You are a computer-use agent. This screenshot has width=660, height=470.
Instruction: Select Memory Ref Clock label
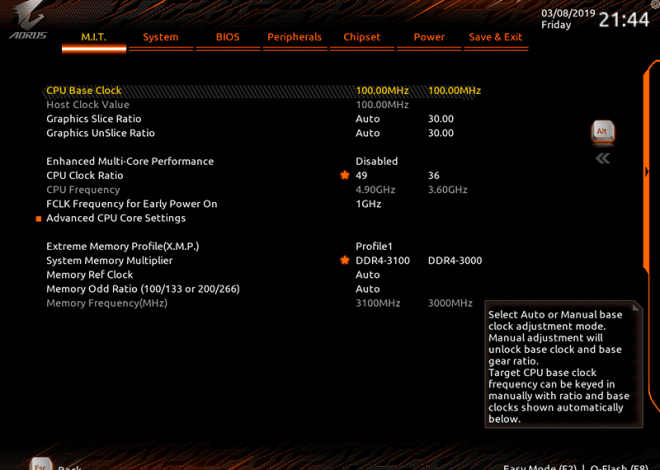pos(90,275)
